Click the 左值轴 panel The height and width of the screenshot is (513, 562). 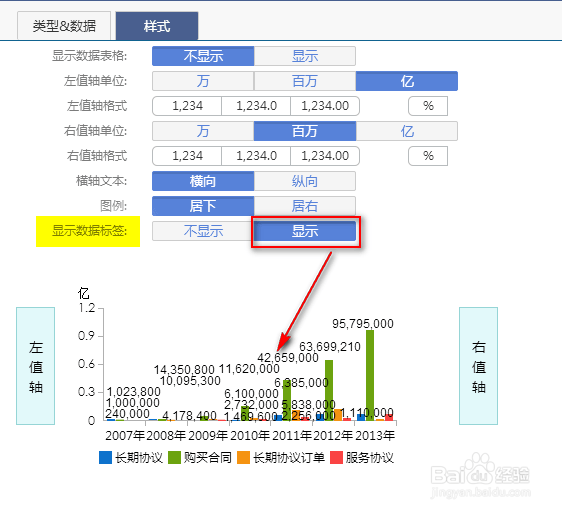click(35, 366)
